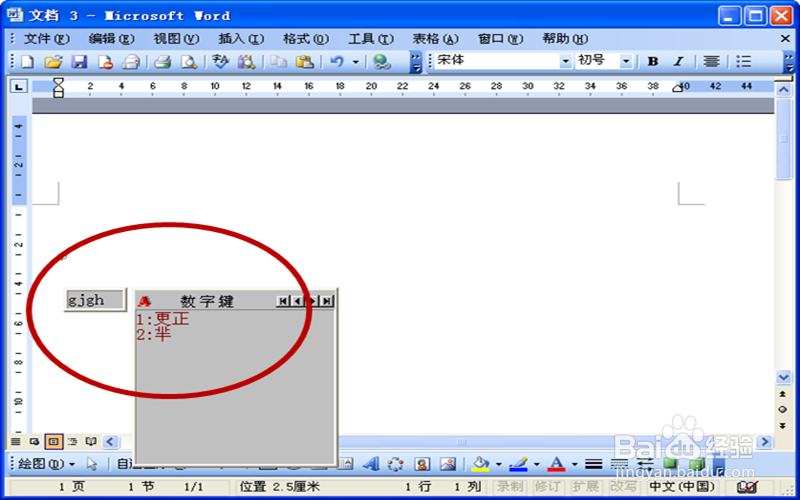800x500 pixels.
Task: Open the font name dropdown 宋体
Action: click(x=565, y=62)
